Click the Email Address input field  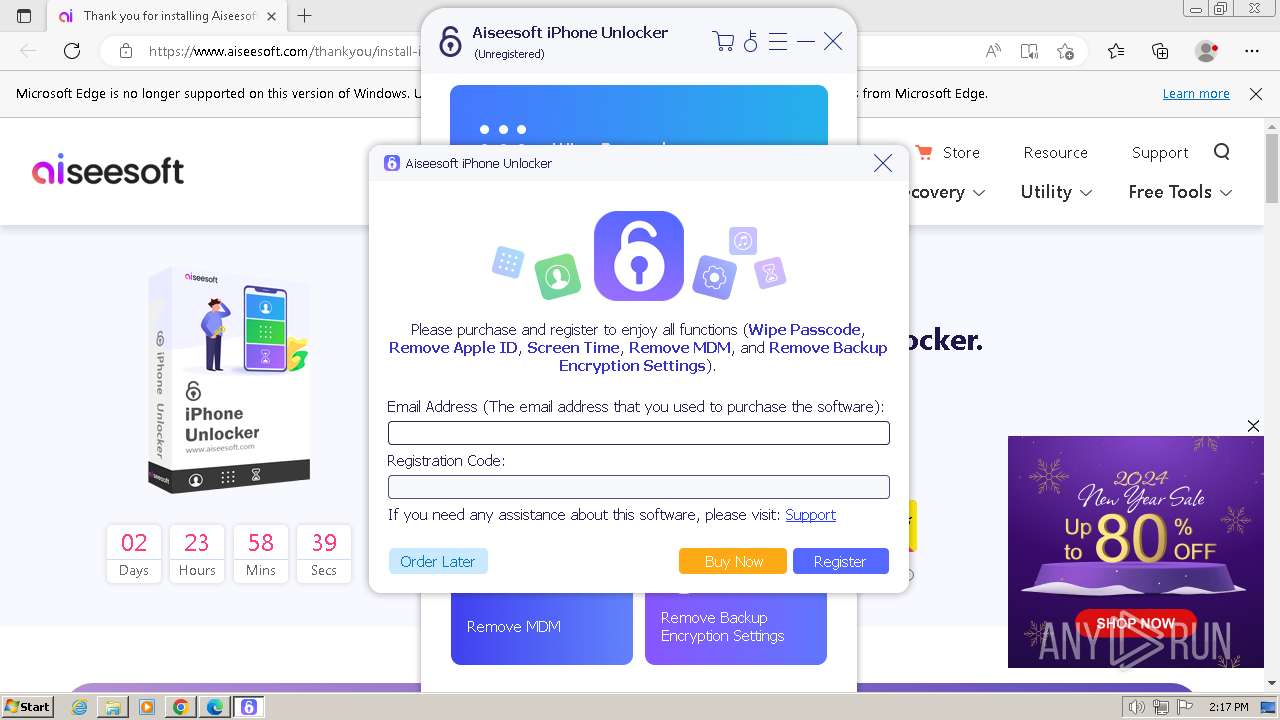(638, 433)
